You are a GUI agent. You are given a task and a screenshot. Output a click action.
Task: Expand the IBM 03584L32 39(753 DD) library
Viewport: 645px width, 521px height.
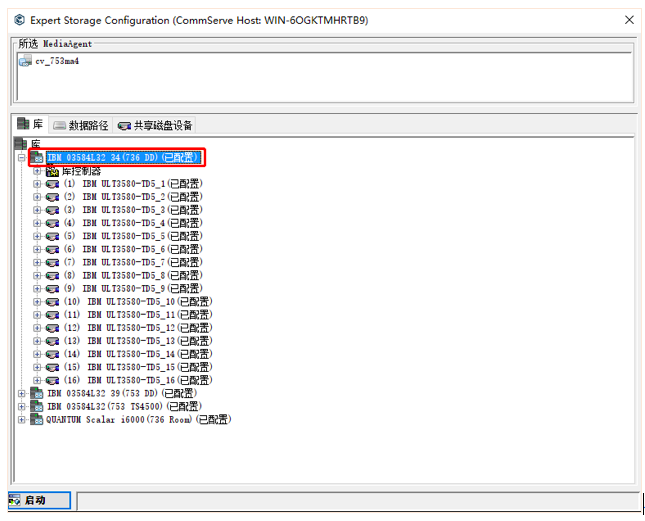pos(21,394)
